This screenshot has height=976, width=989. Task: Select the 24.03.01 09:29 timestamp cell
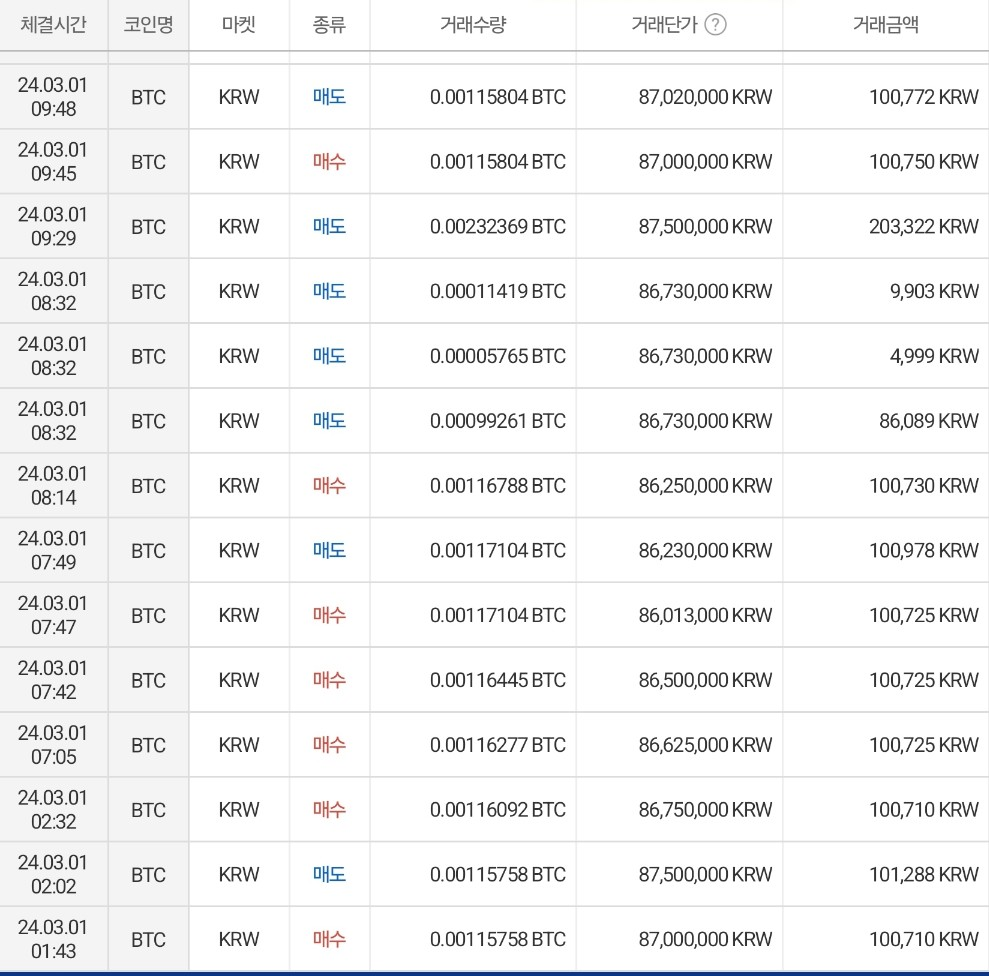53,226
